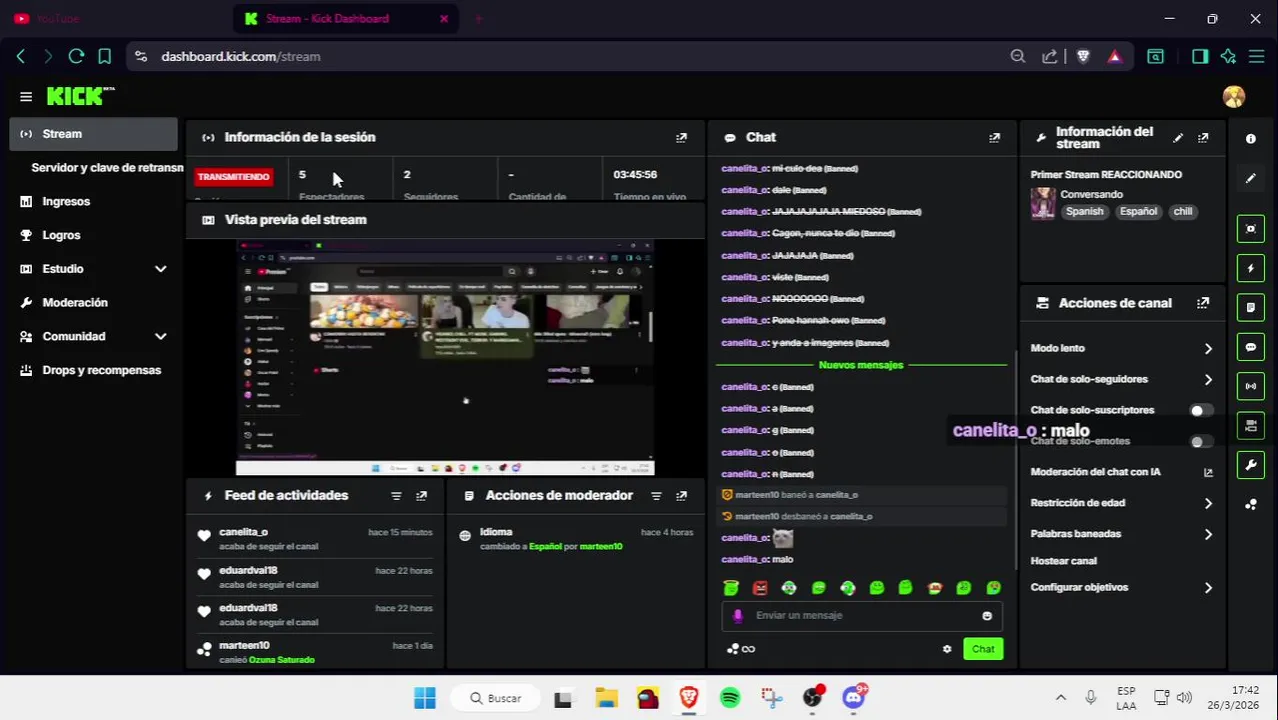Click the pencil edit icon in right sidebar
1278x720 pixels.
1250,178
